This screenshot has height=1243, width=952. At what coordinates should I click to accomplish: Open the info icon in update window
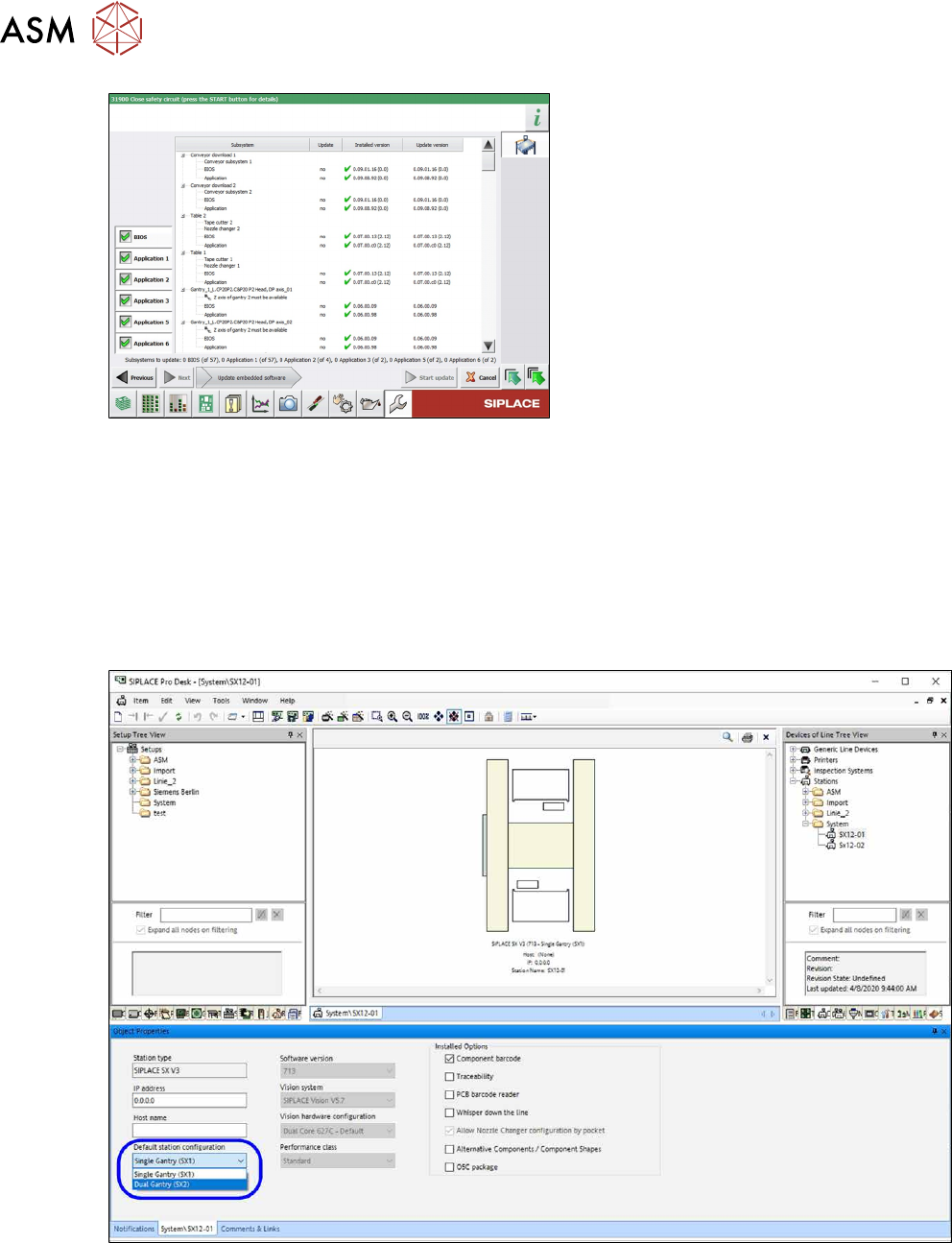(x=537, y=118)
